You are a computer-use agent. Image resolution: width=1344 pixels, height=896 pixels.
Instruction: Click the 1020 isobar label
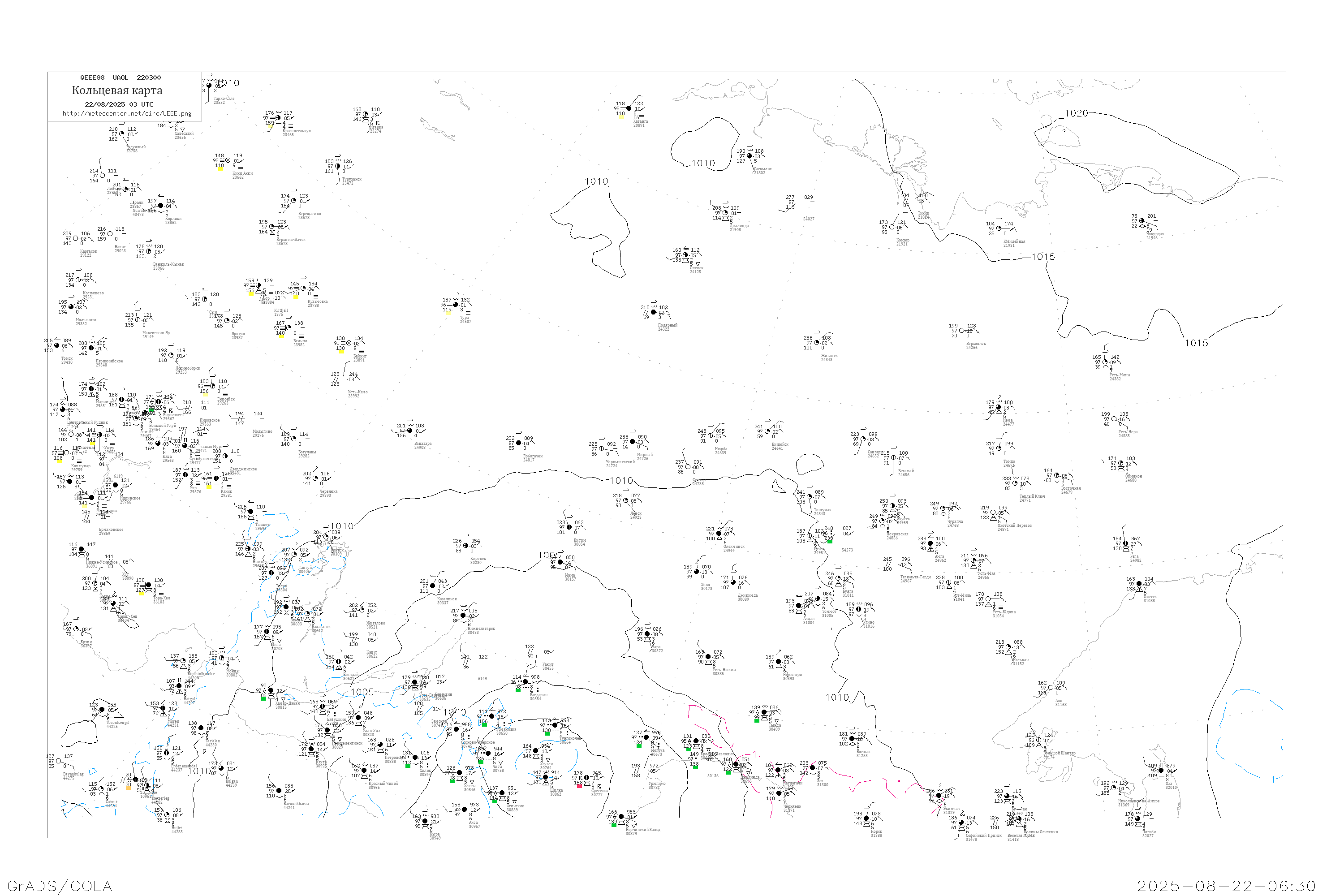tap(1076, 114)
